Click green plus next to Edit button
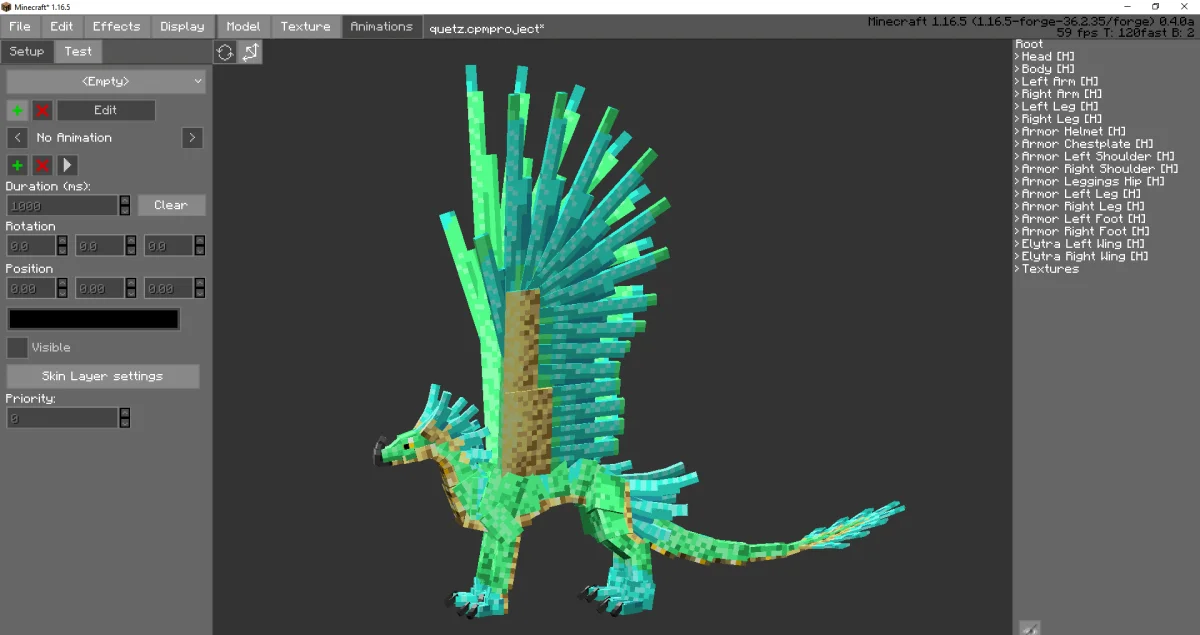 pos(18,110)
